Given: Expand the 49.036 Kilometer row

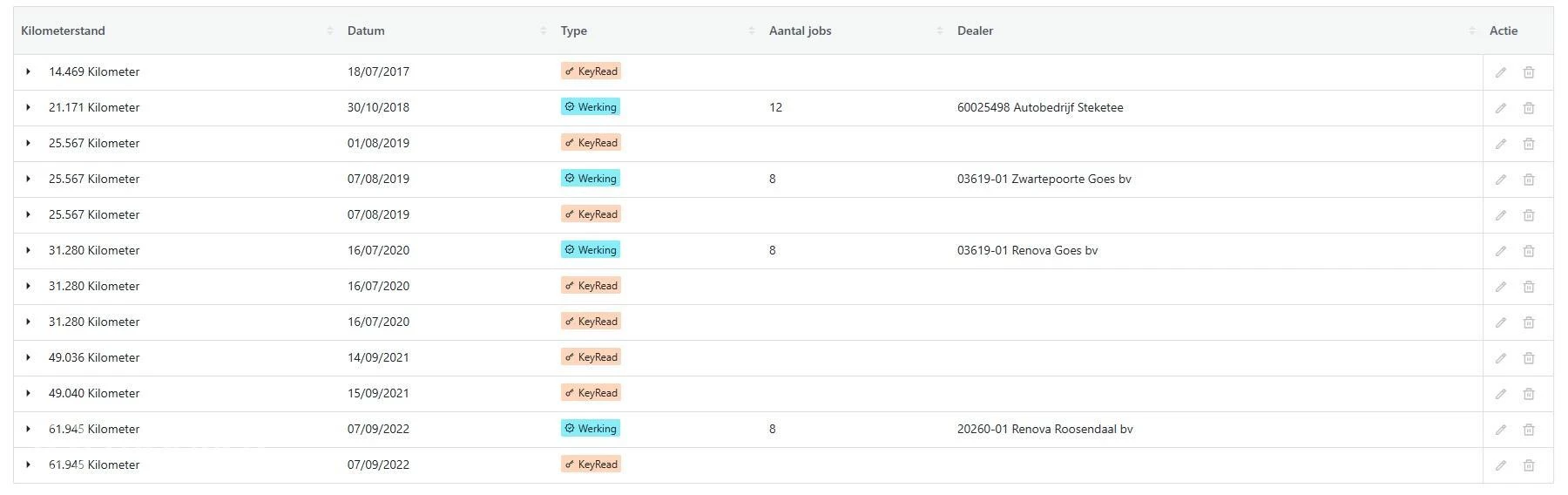Looking at the screenshot, I should coord(28,357).
